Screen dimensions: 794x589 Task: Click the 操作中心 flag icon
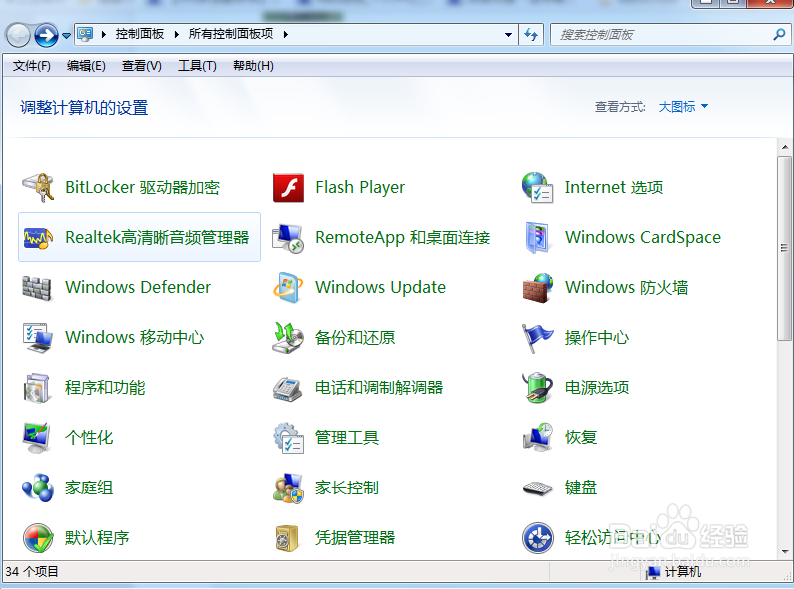[537, 338]
